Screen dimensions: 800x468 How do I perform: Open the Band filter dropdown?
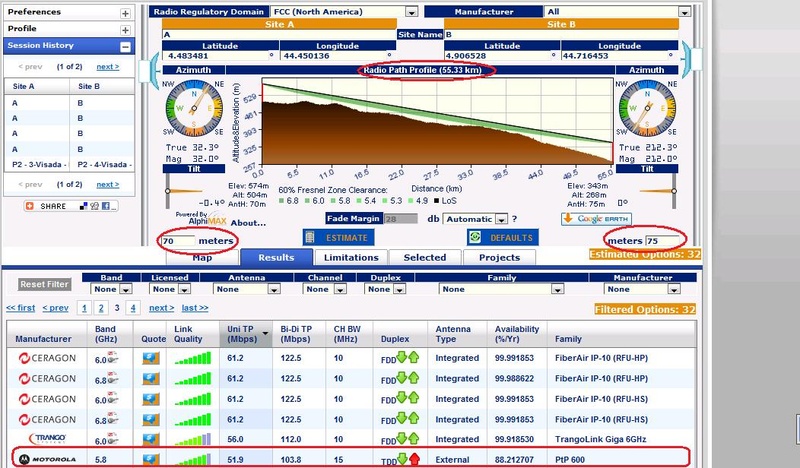pyautogui.click(x=126, y=289)
